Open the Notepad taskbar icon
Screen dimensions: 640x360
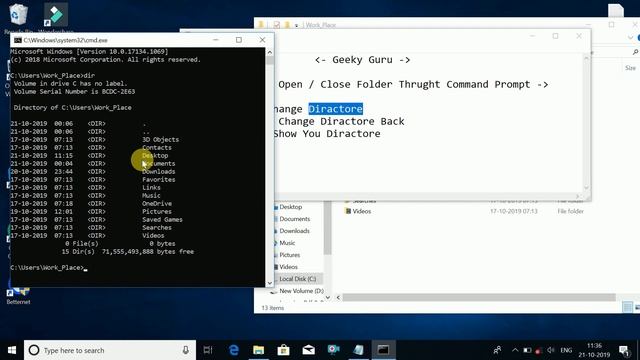(x=358, y=350)
